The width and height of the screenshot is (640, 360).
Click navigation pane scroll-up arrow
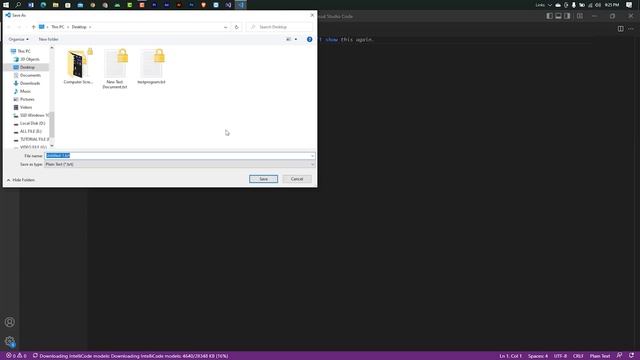52,48
